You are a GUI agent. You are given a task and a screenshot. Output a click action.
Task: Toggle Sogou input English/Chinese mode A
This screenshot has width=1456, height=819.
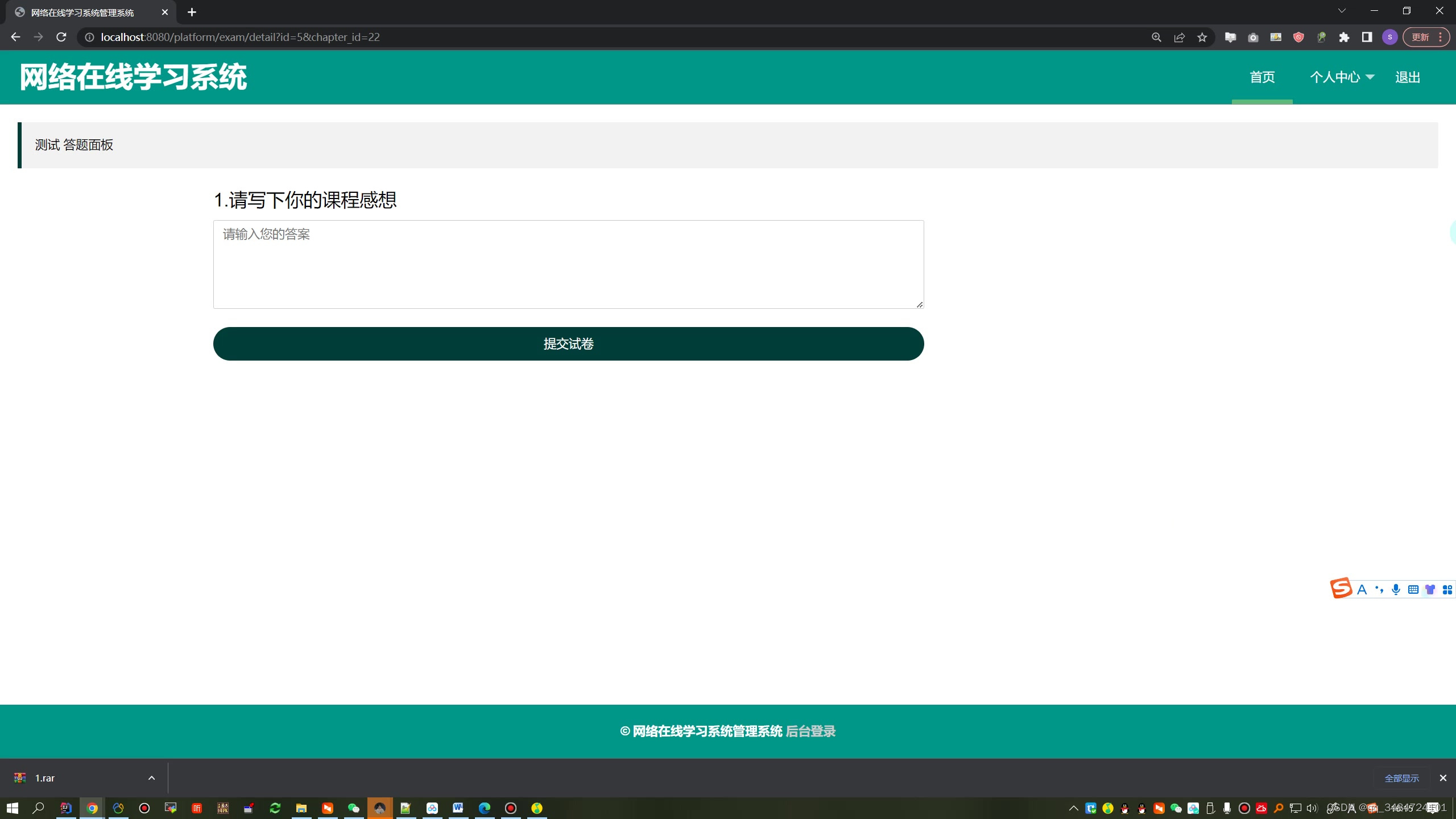(1362, 590)
